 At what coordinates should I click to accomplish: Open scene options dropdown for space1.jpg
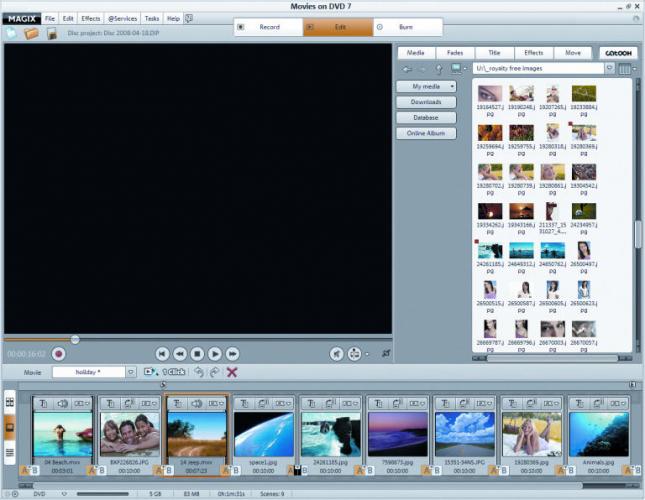(x=283, y=404)
